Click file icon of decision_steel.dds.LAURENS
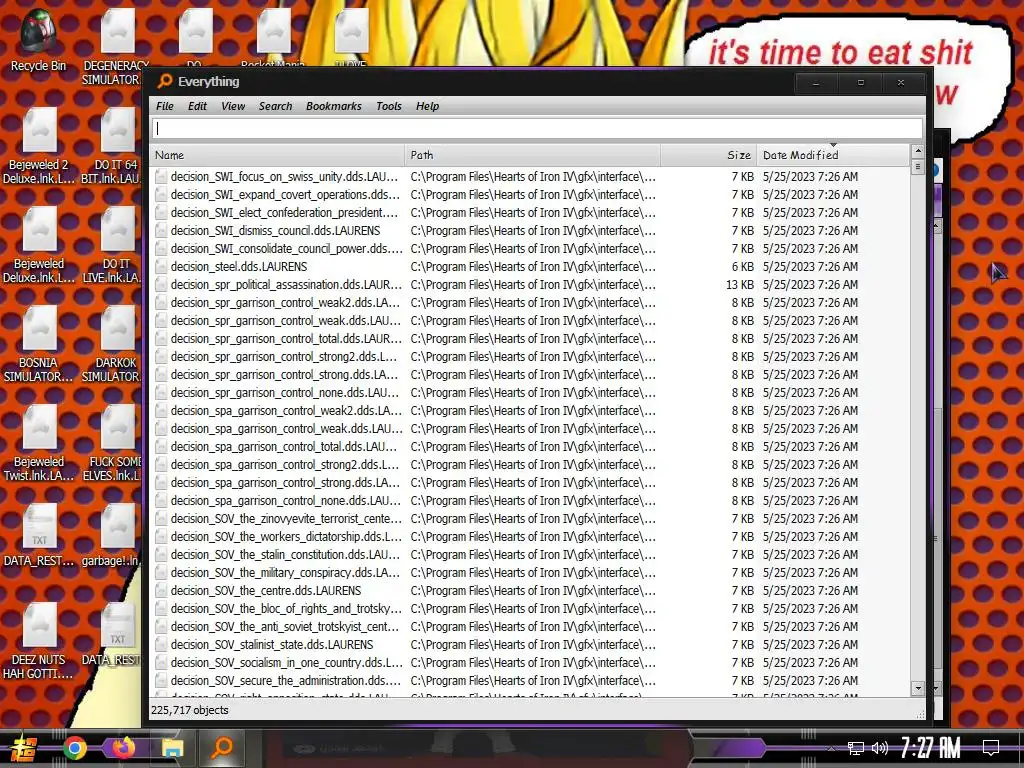The image size is (1024, 768). (x=161, y=266)
